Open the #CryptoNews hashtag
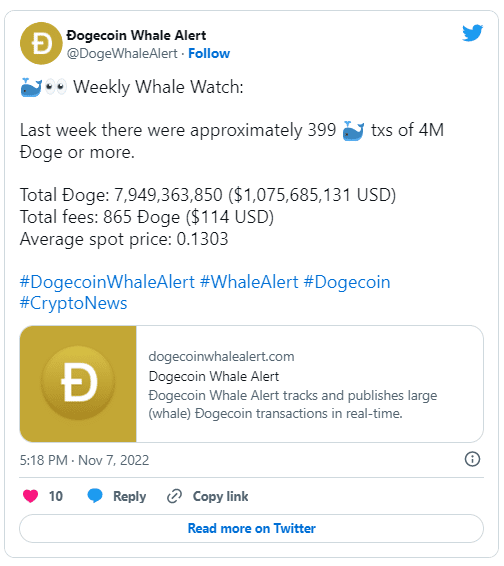504x566 pixels. (x=73, y=303)
